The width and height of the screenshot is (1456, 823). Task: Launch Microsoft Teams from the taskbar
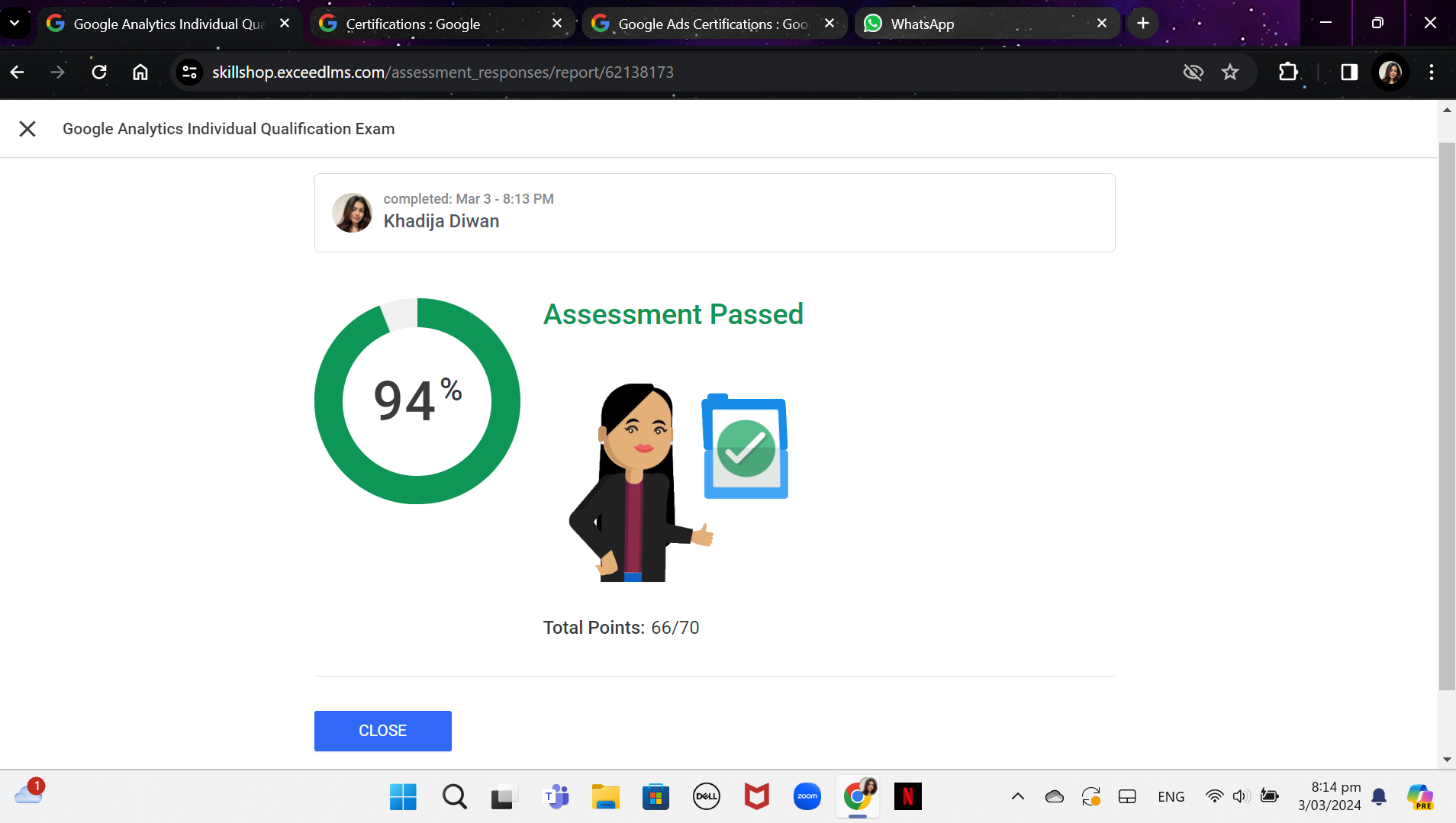coord(555,797)
